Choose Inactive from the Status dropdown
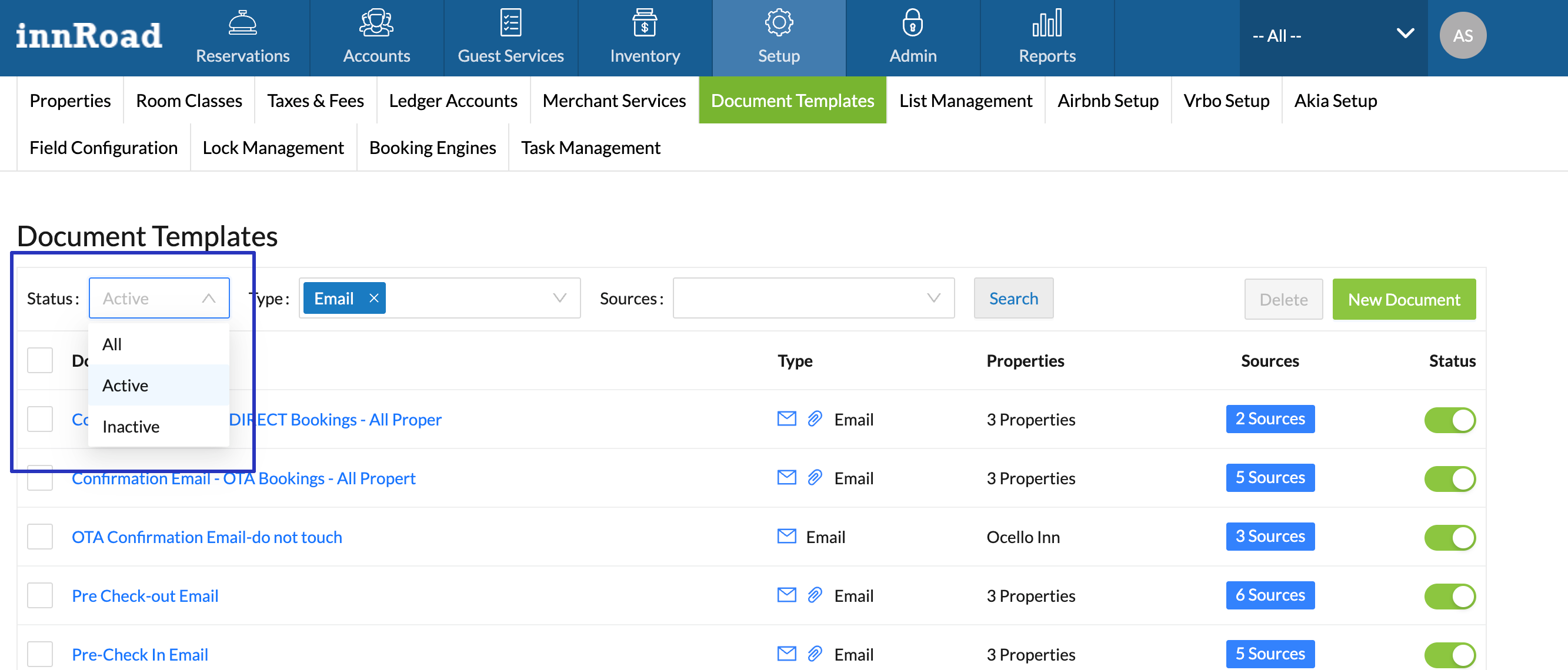The width and height of the screenshot is (1568, 670). [131, 426]
